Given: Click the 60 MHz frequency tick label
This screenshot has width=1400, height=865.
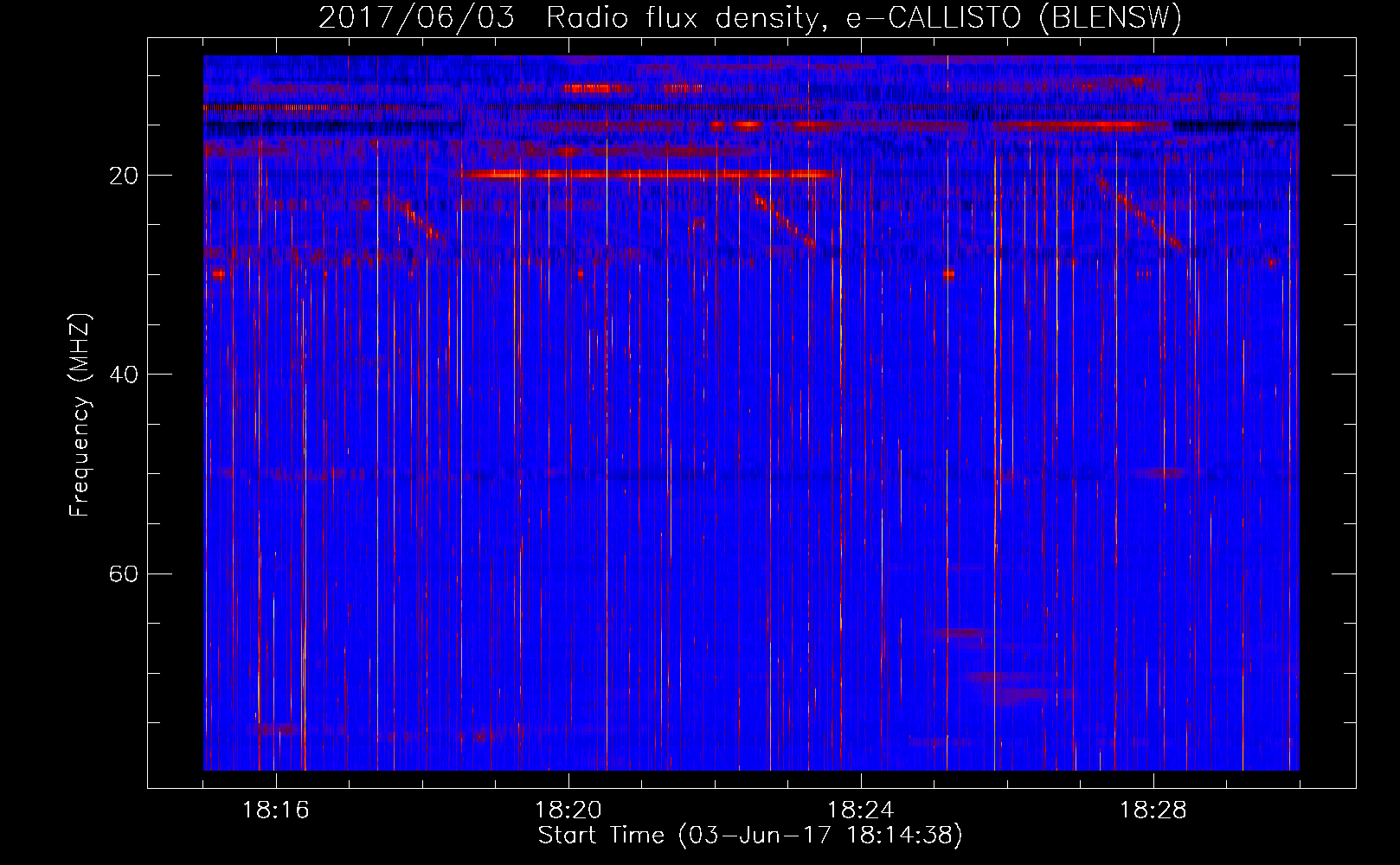Looking at the screenshot, I should pyautogui.click(x=124, y=573).
